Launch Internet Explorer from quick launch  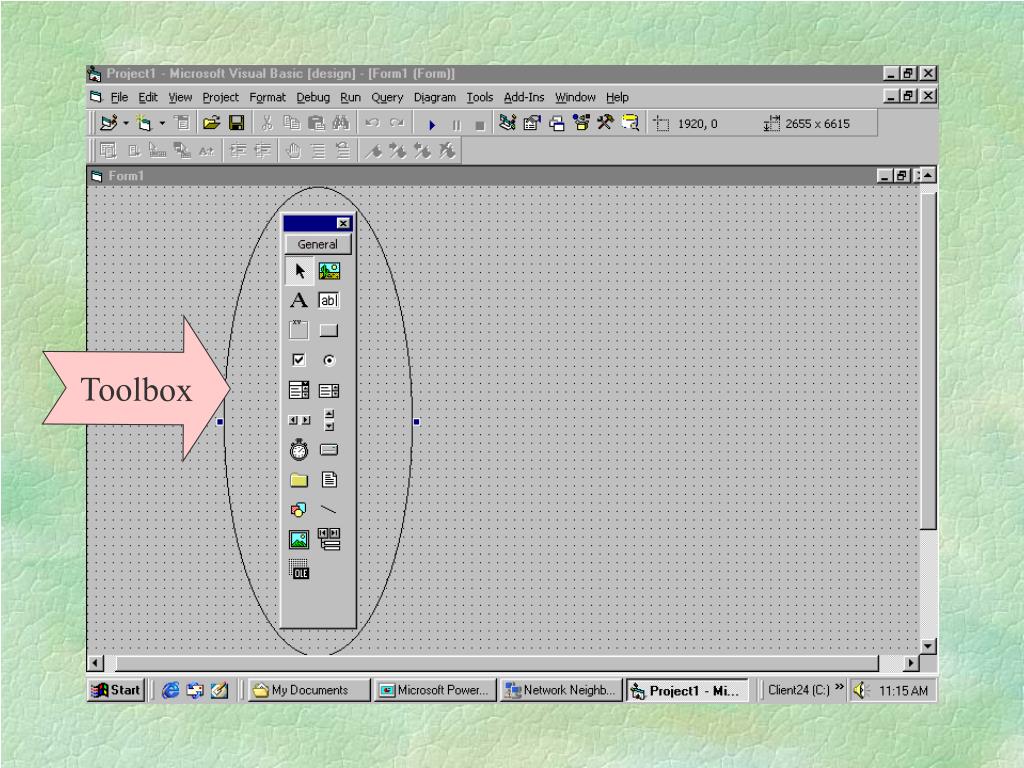170,690
